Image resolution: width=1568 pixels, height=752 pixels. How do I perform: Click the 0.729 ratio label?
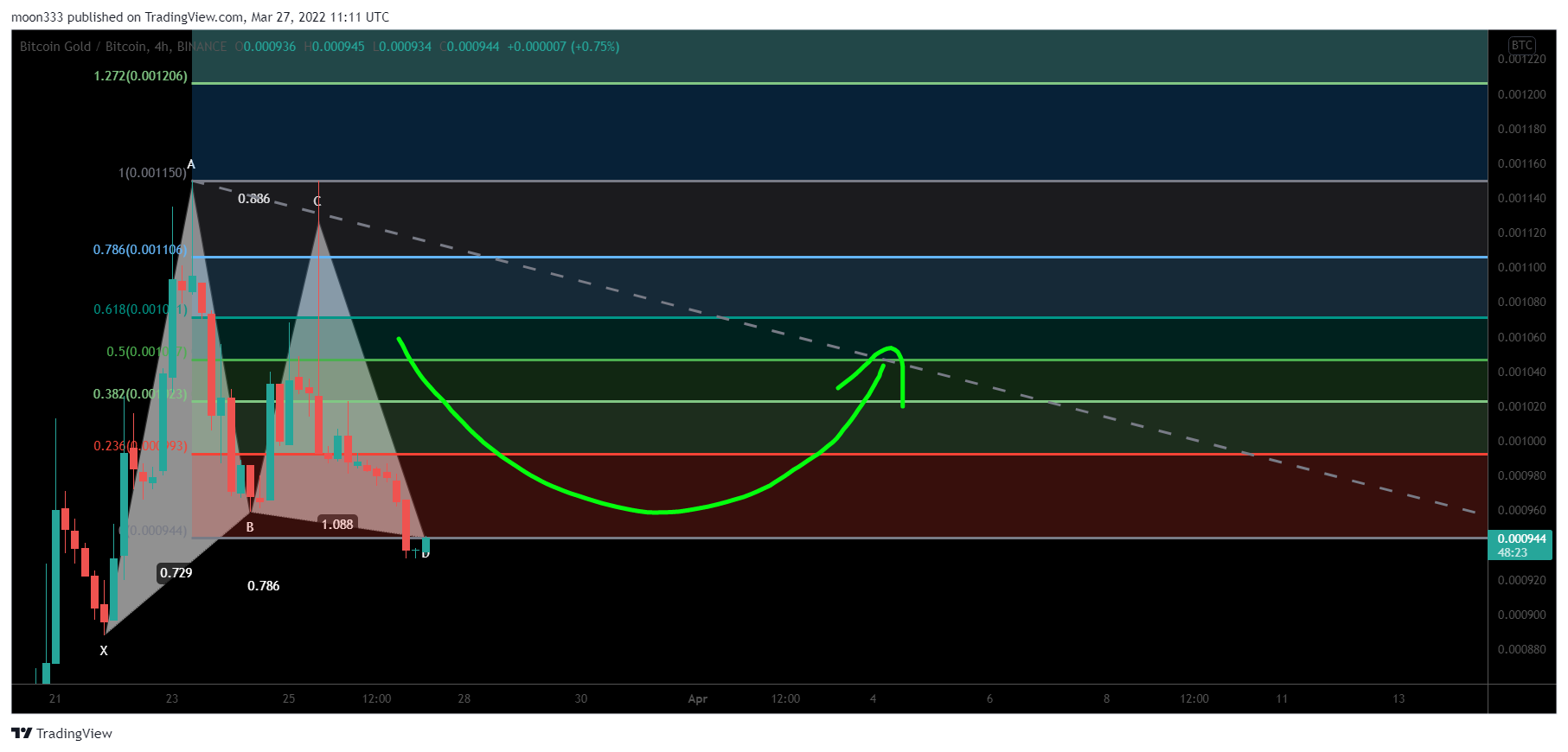click(176, 573)
